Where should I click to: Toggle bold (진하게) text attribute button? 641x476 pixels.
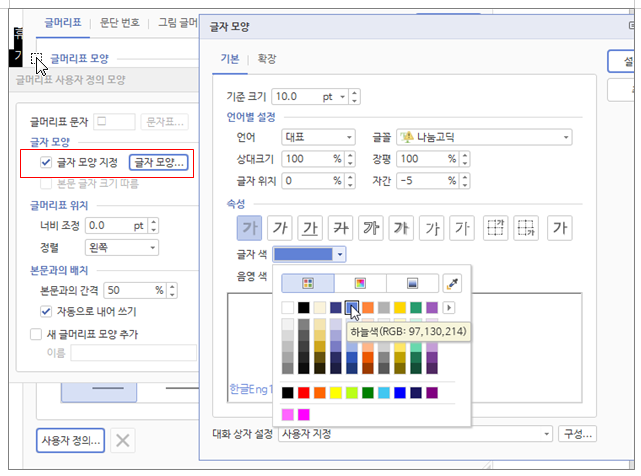[x=249, y=228]
